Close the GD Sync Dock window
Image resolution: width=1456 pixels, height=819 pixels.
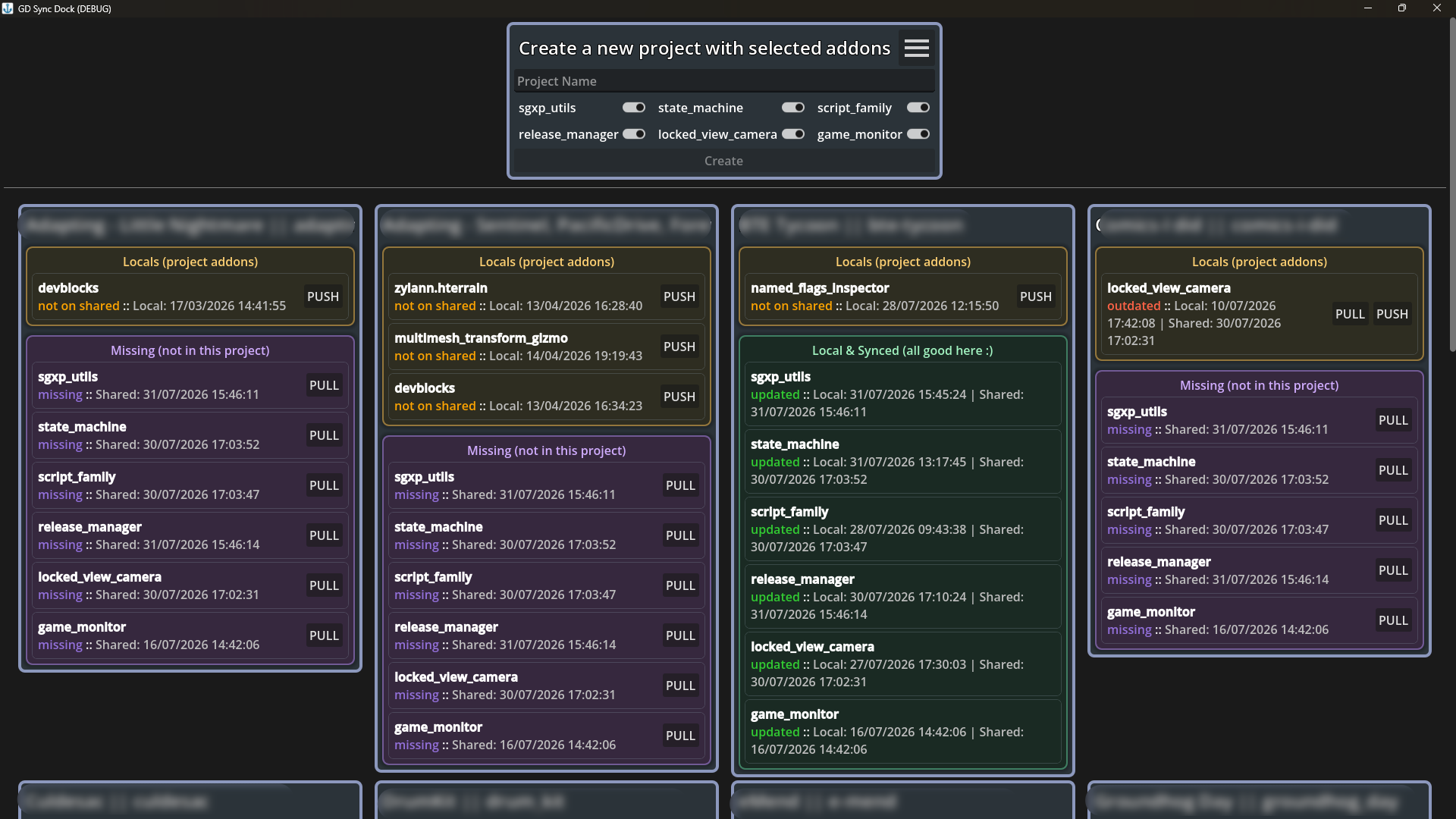[1437, 8]
